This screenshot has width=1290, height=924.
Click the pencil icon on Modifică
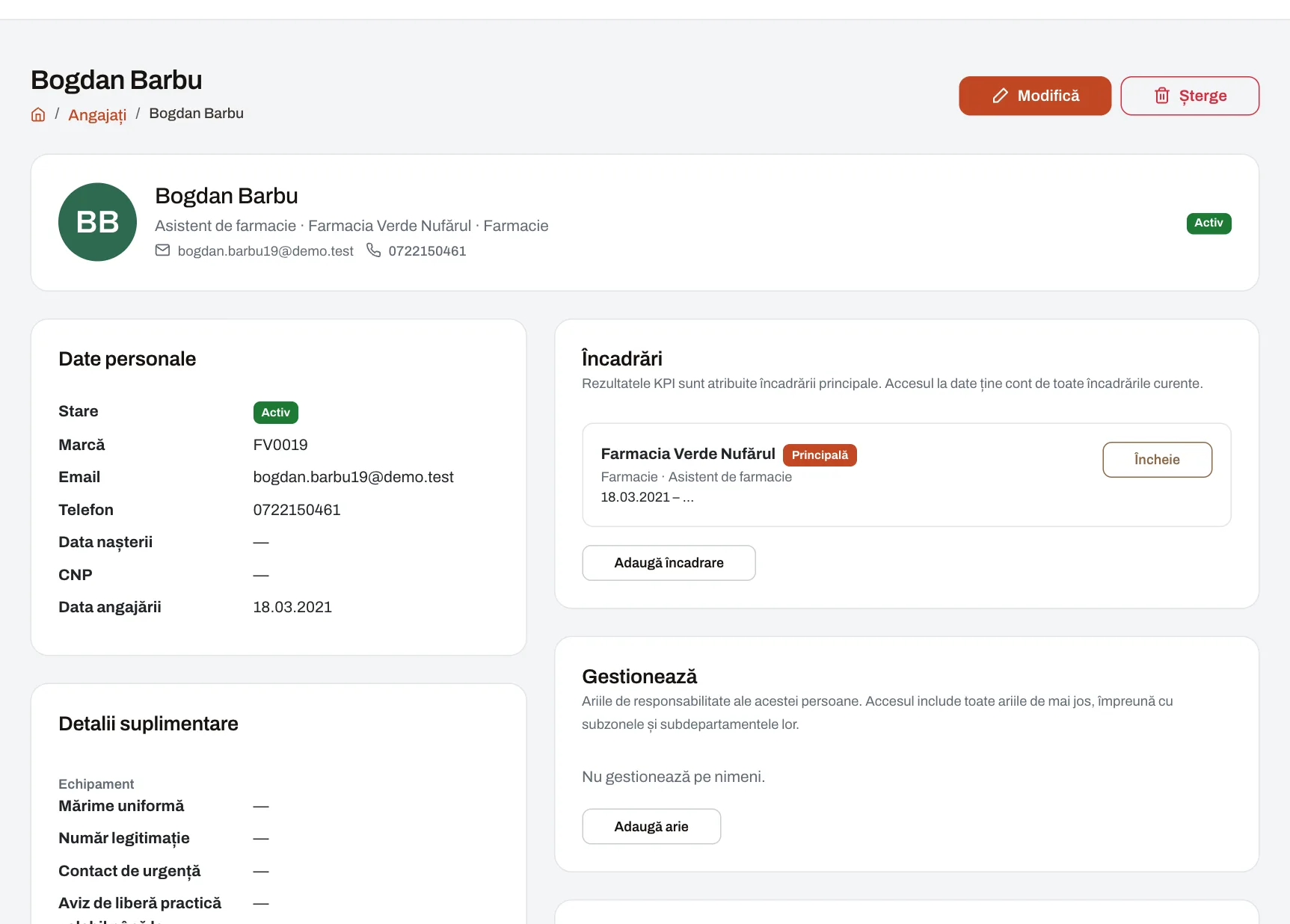pos(1000,96)
